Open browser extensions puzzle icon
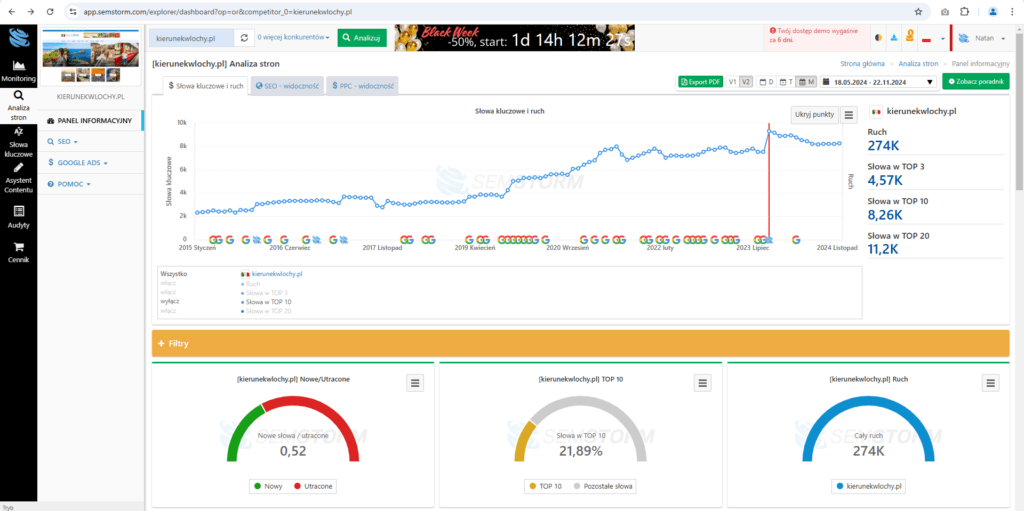 coord(964,12)
